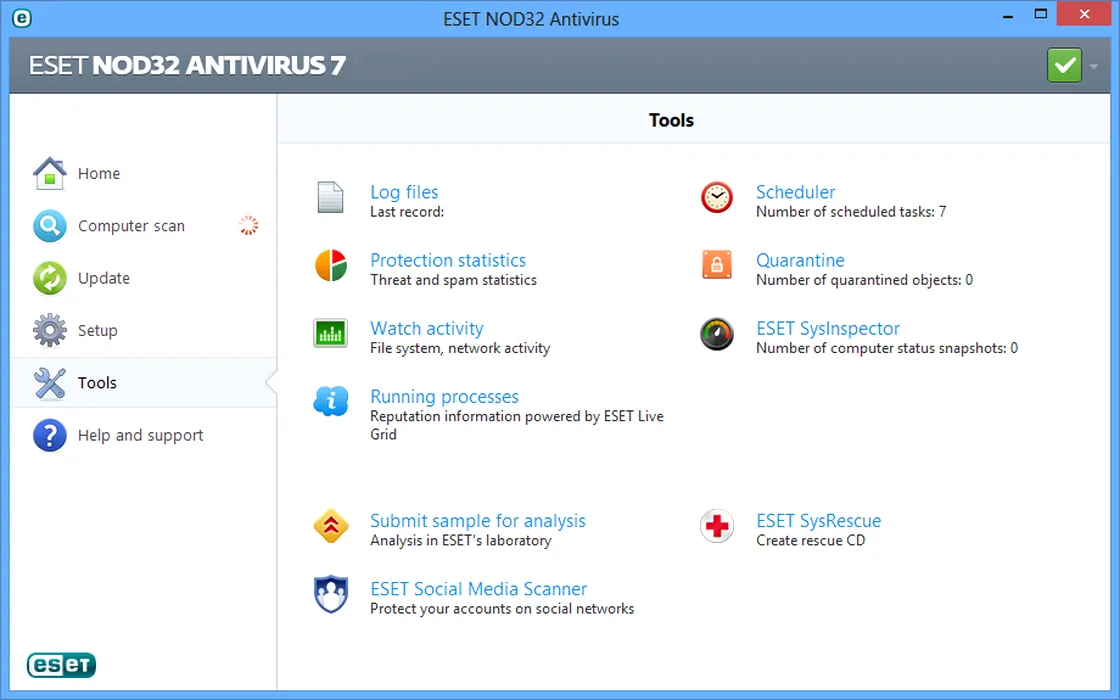Open Submit sample for analysis link

(478, 521)
